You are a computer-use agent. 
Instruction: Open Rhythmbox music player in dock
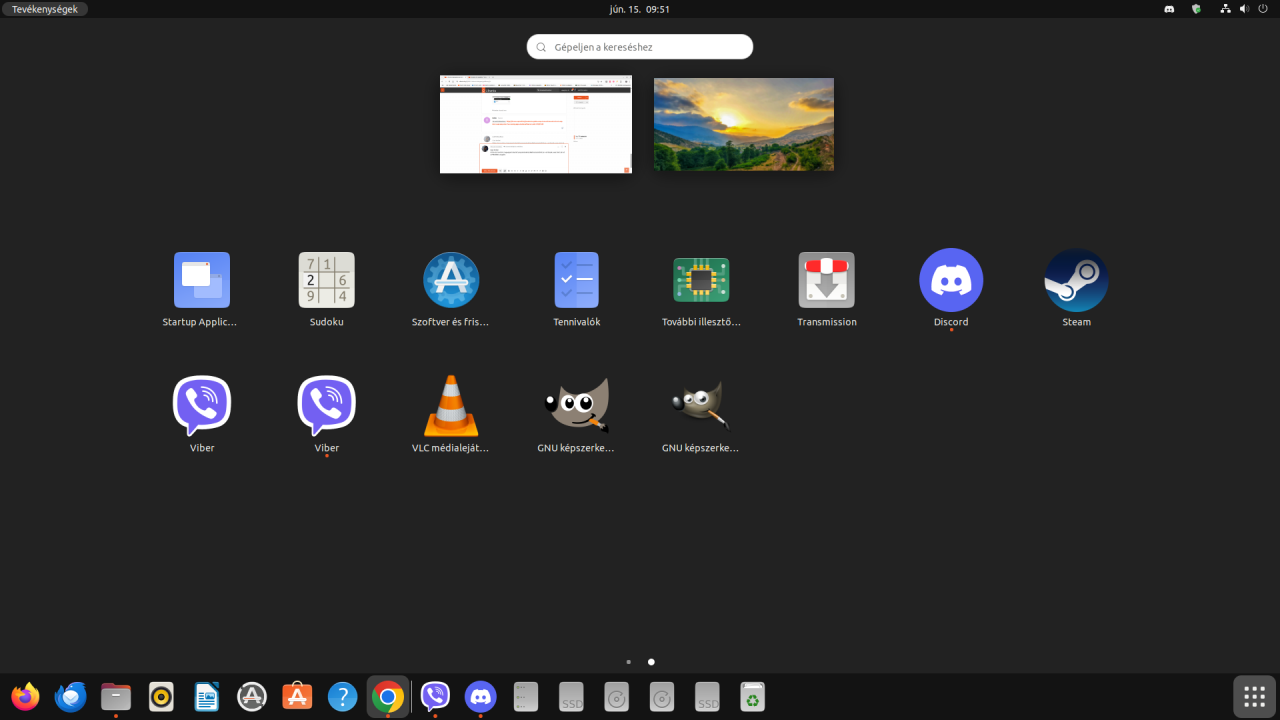click(x=161, y=696)
